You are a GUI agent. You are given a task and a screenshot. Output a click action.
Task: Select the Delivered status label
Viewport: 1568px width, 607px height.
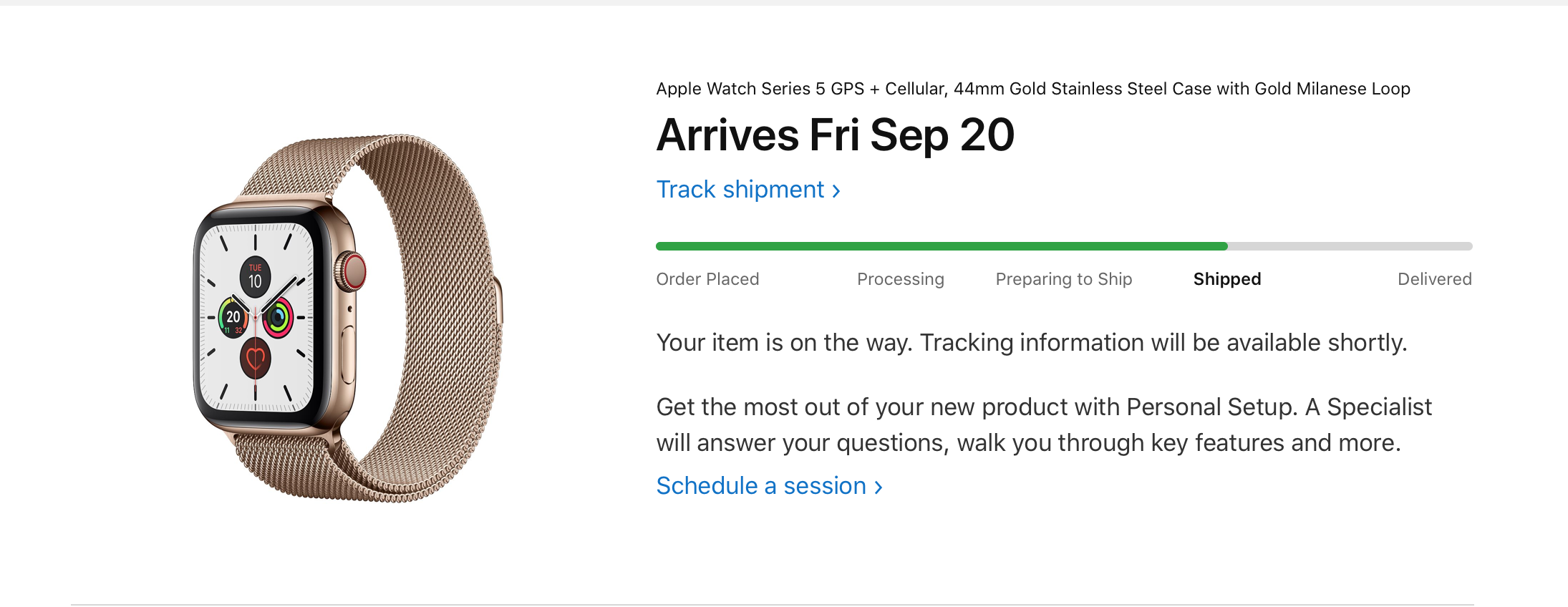1434,279
